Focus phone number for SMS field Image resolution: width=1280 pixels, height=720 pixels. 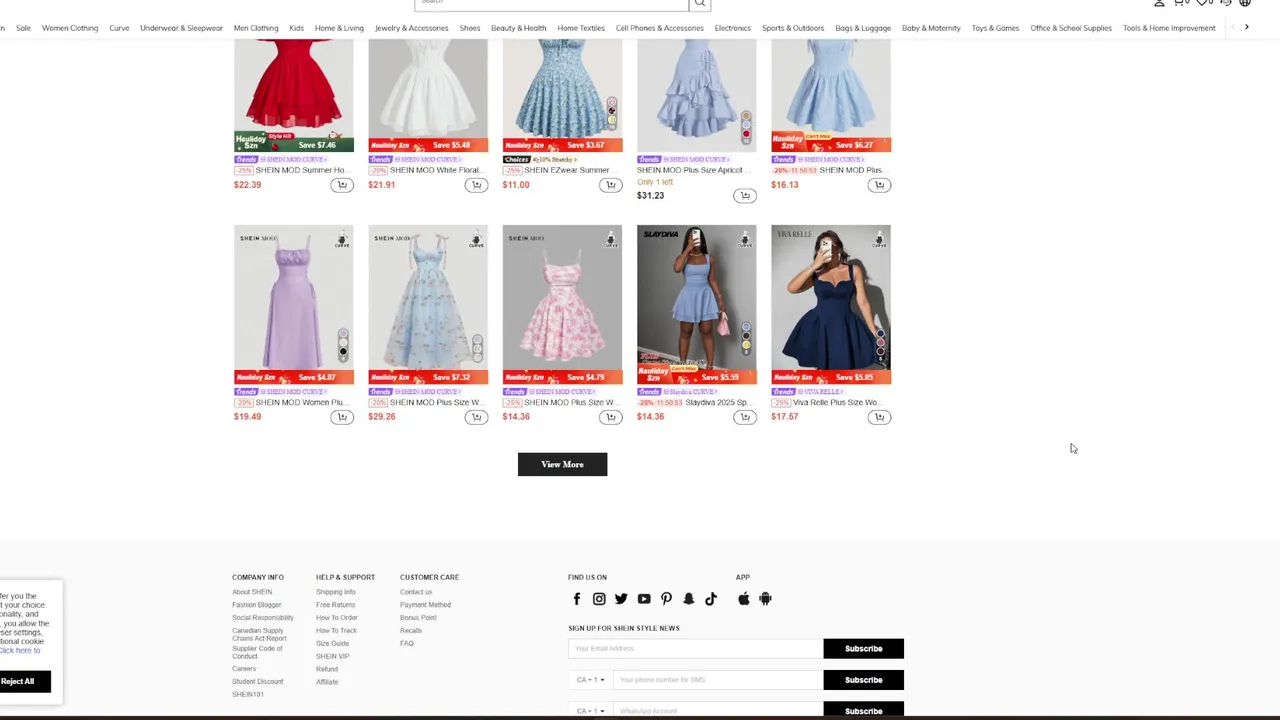click(717, 680)
